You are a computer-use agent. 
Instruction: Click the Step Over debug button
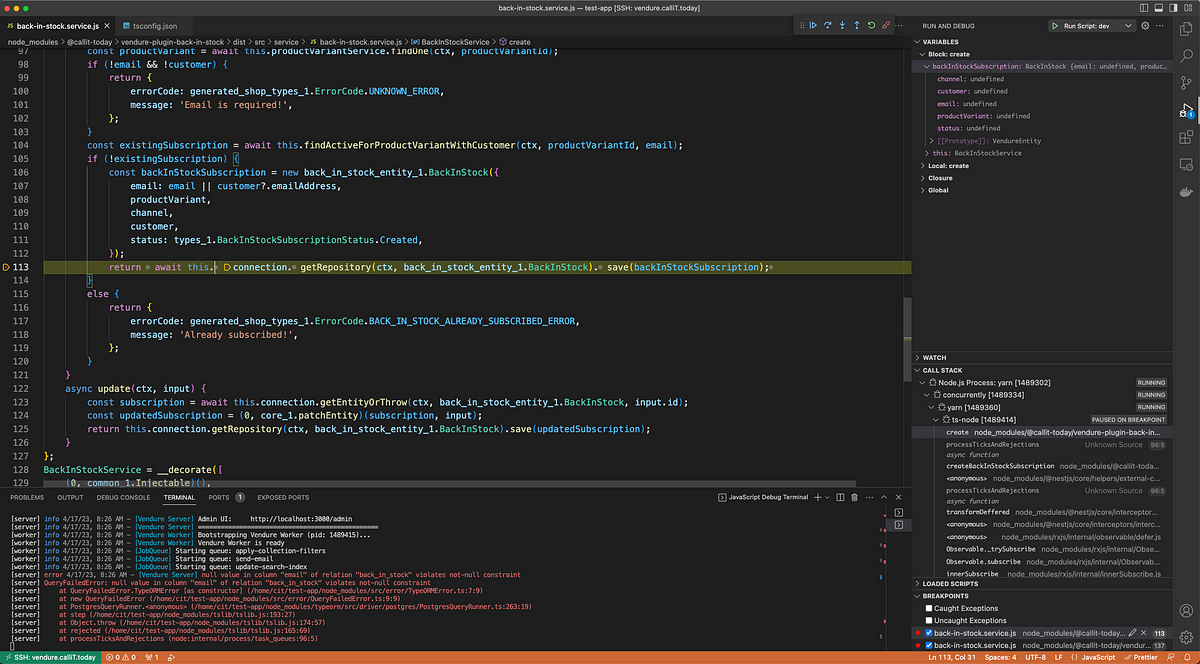[x=828, y=25]
